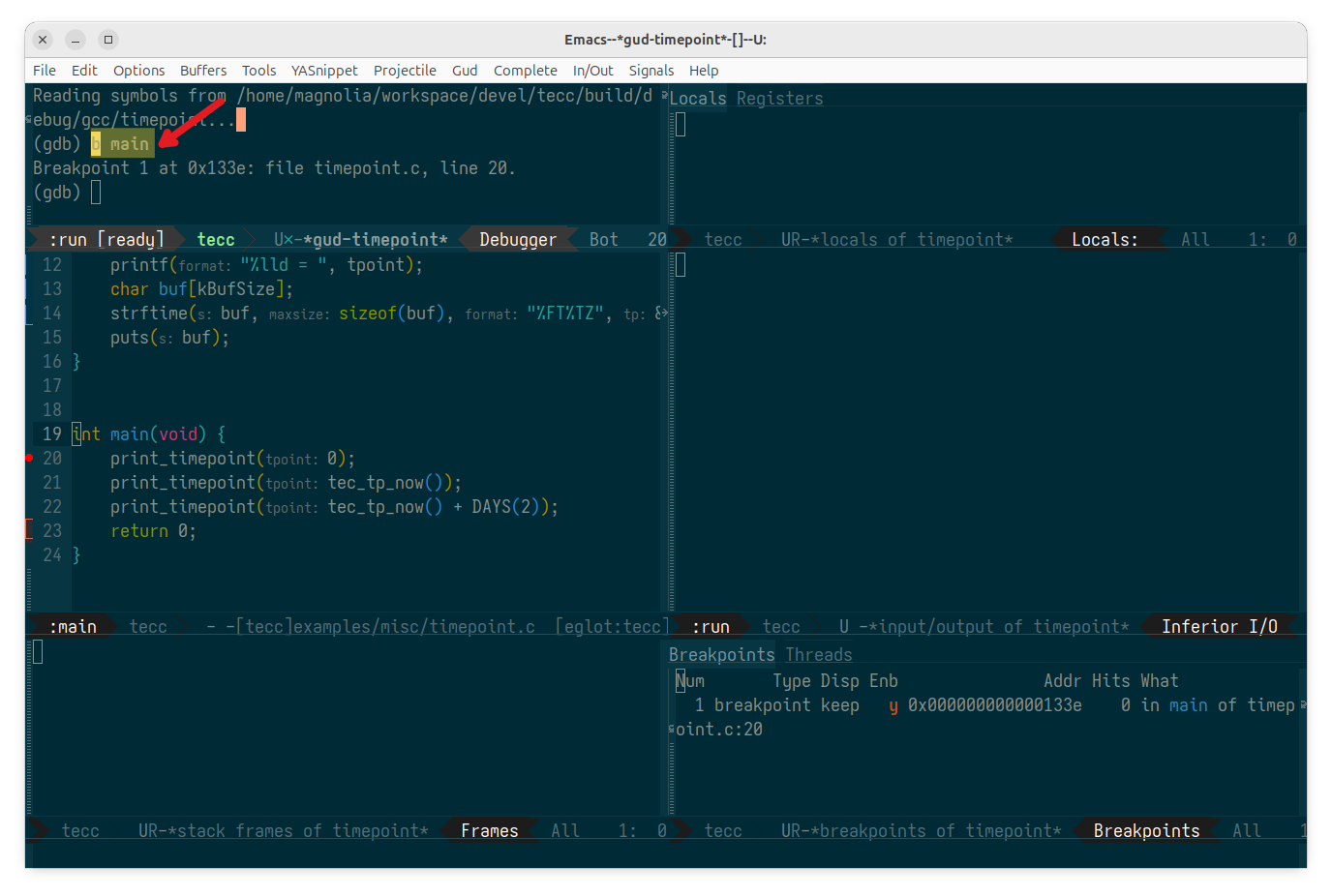
Task: Open the Signals menu
Action: tap(651, 71)
